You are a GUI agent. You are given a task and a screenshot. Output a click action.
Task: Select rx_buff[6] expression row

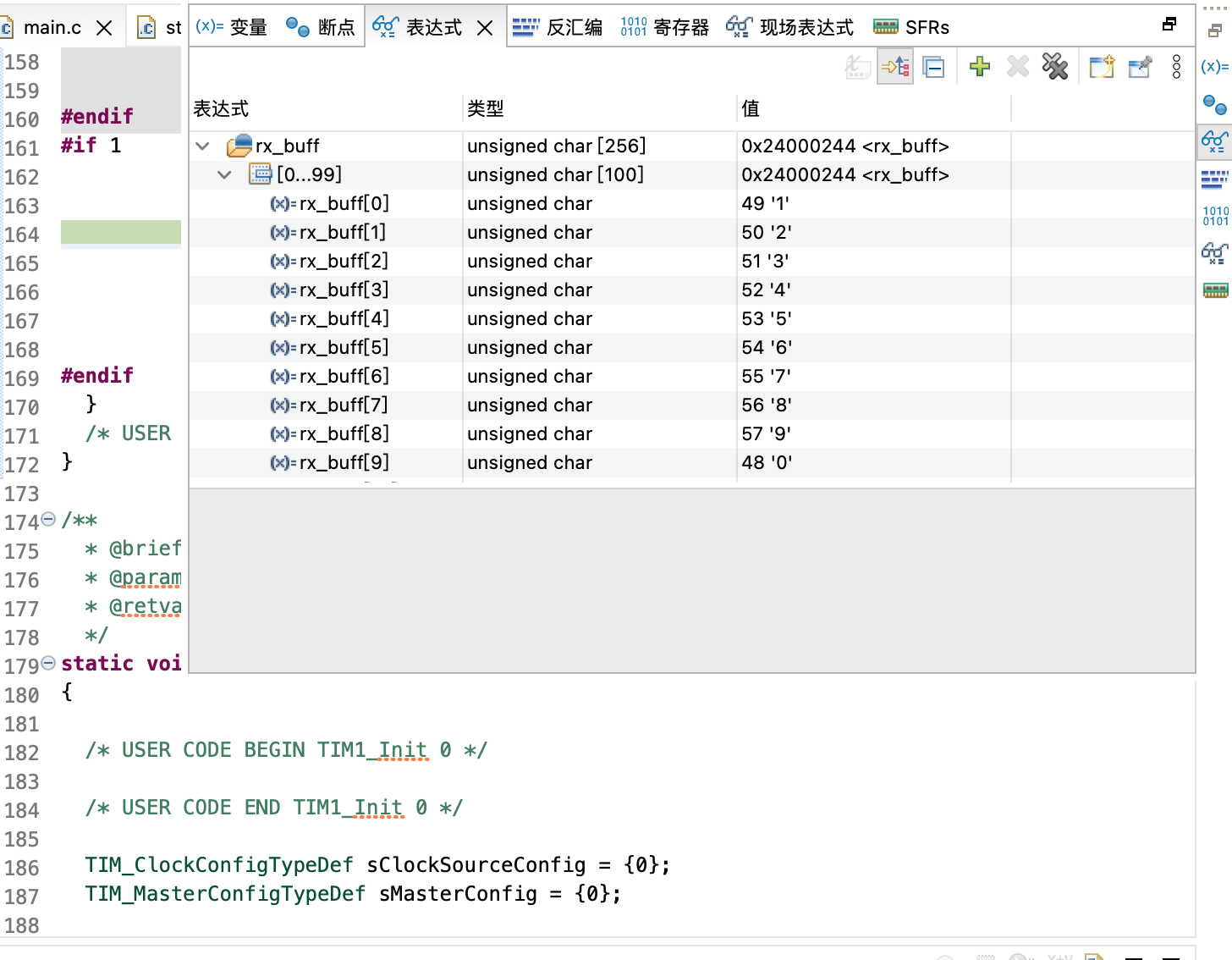click(x=691, y=376)
